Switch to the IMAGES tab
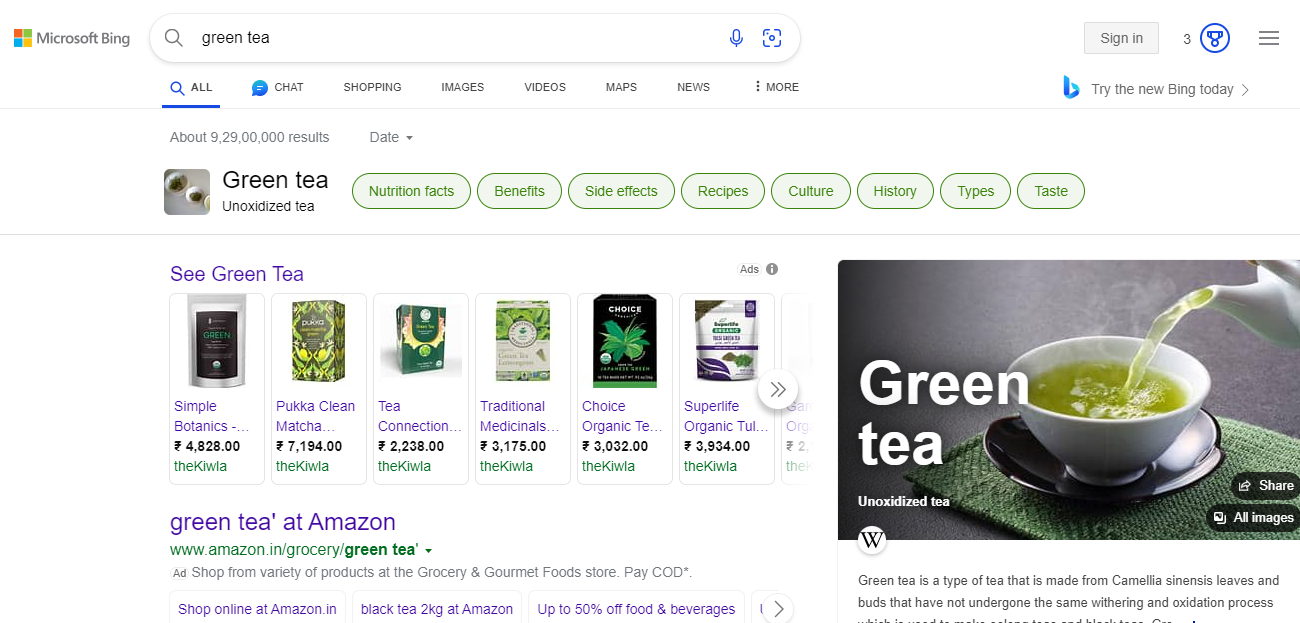 (x=462, y=87)
